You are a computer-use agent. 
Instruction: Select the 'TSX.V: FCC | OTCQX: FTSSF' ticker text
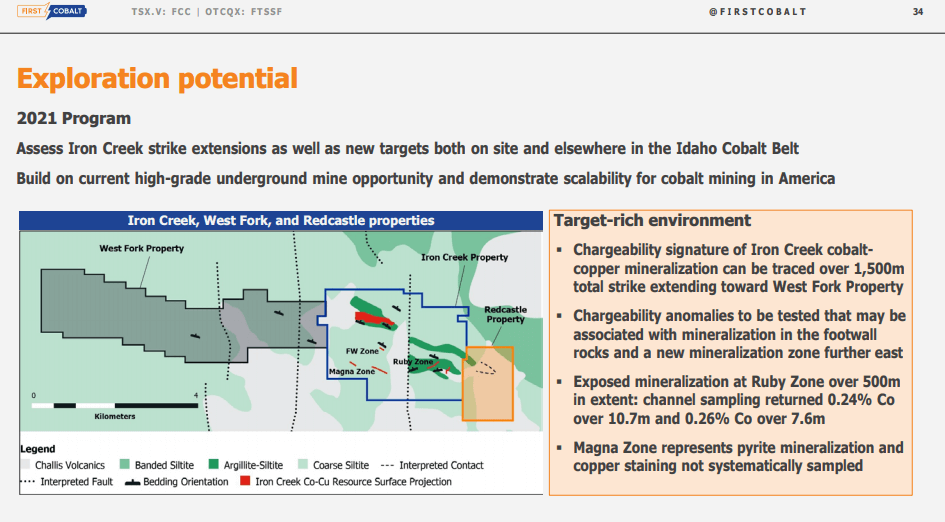click(x=207, y=11)
